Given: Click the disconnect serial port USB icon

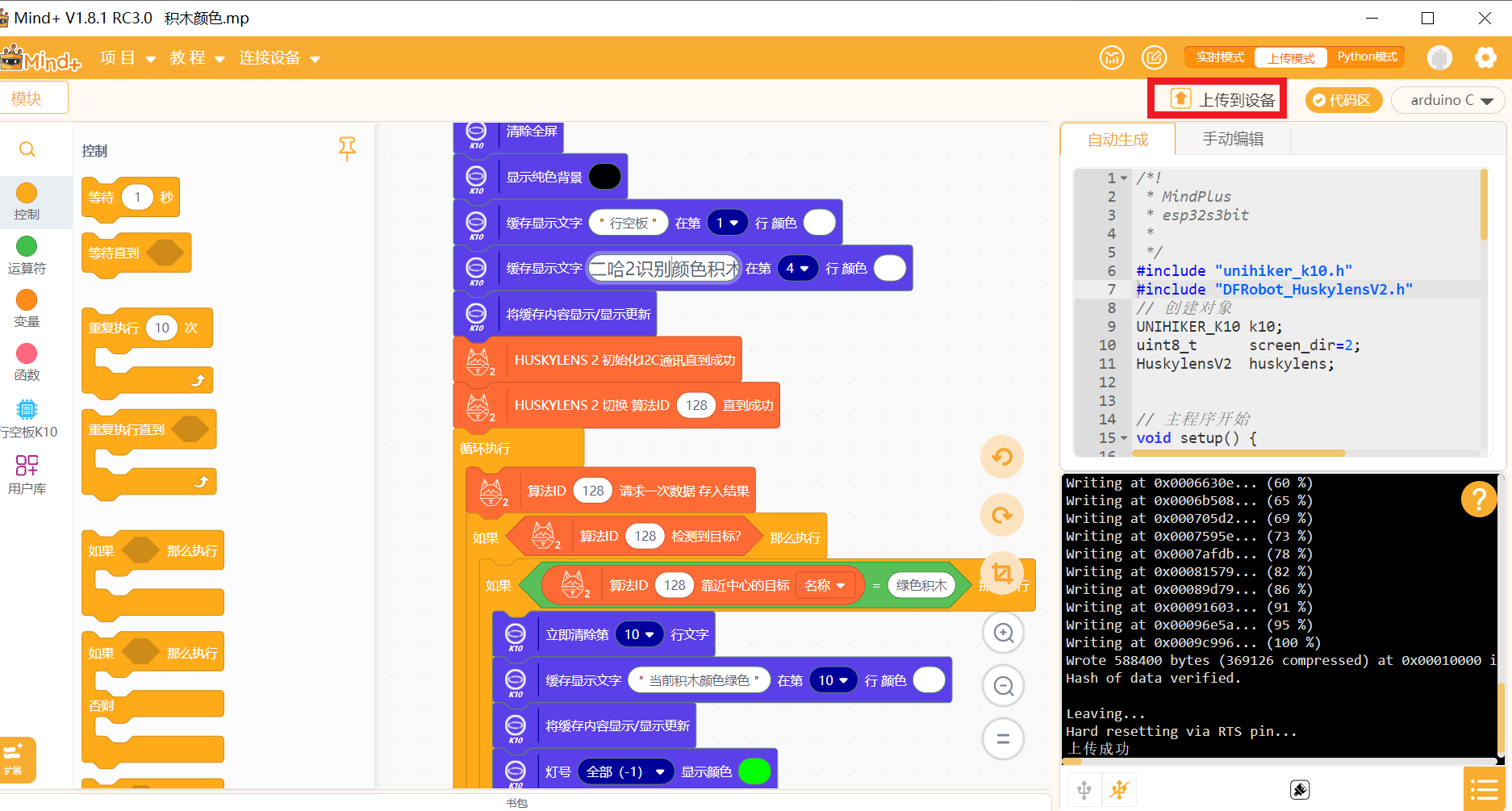Looking at the screenshot, I should pyautogui.click(x=1119, y=789).
